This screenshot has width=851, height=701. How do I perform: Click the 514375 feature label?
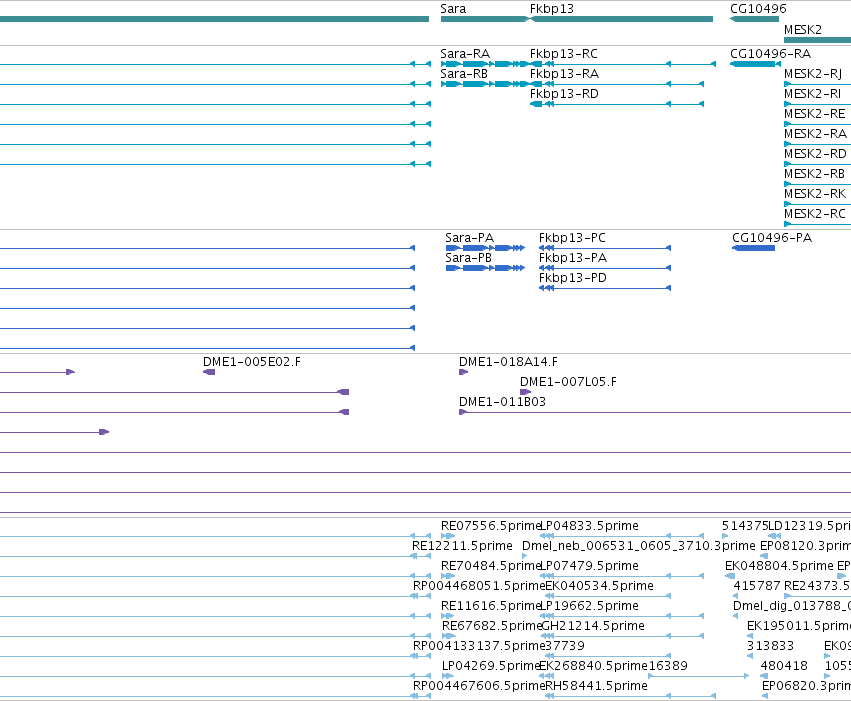click(745, 526)
